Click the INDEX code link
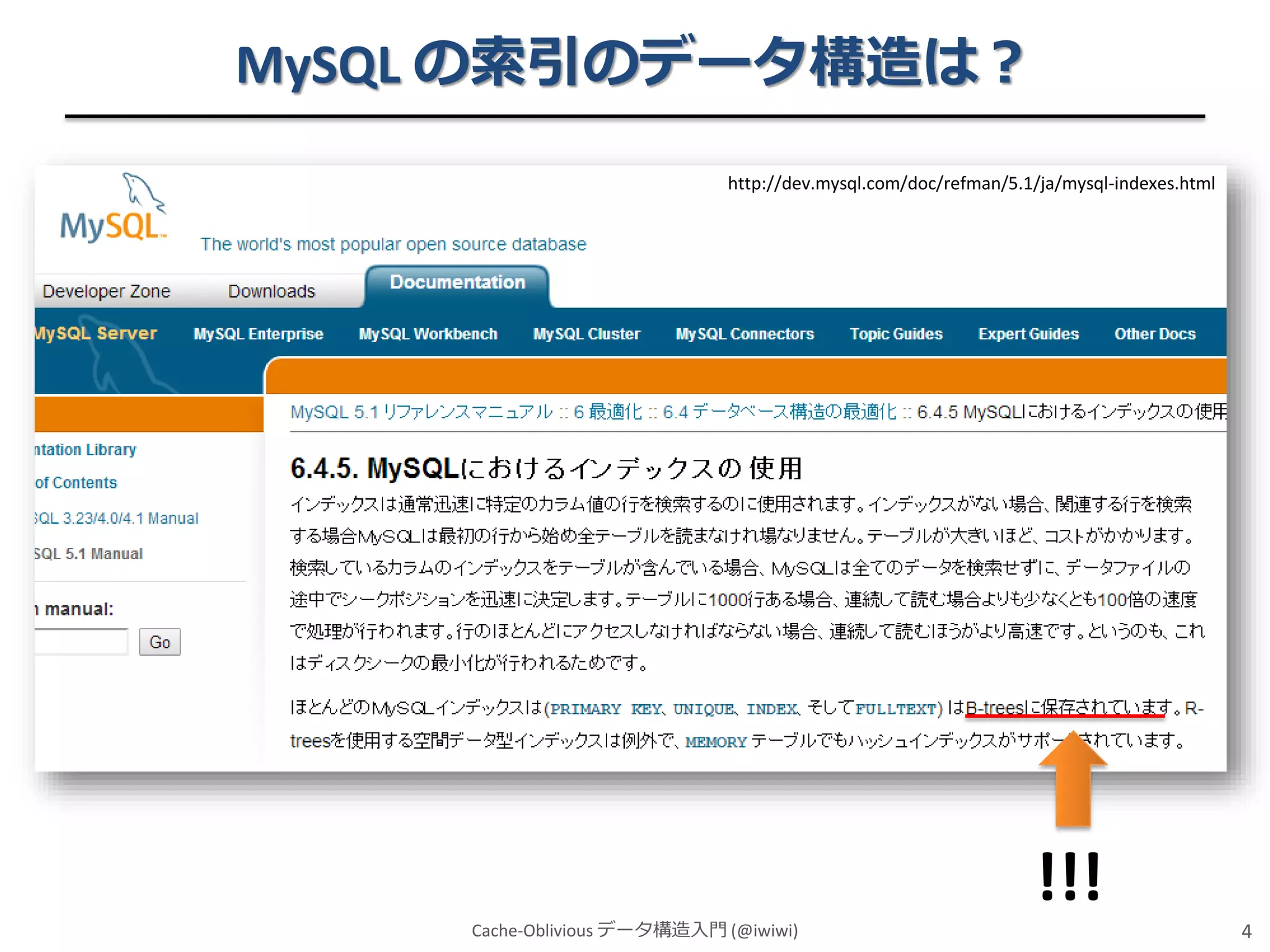Image resolution: width=1270 pixels, height=952 pixels. [x=771, y=709]
